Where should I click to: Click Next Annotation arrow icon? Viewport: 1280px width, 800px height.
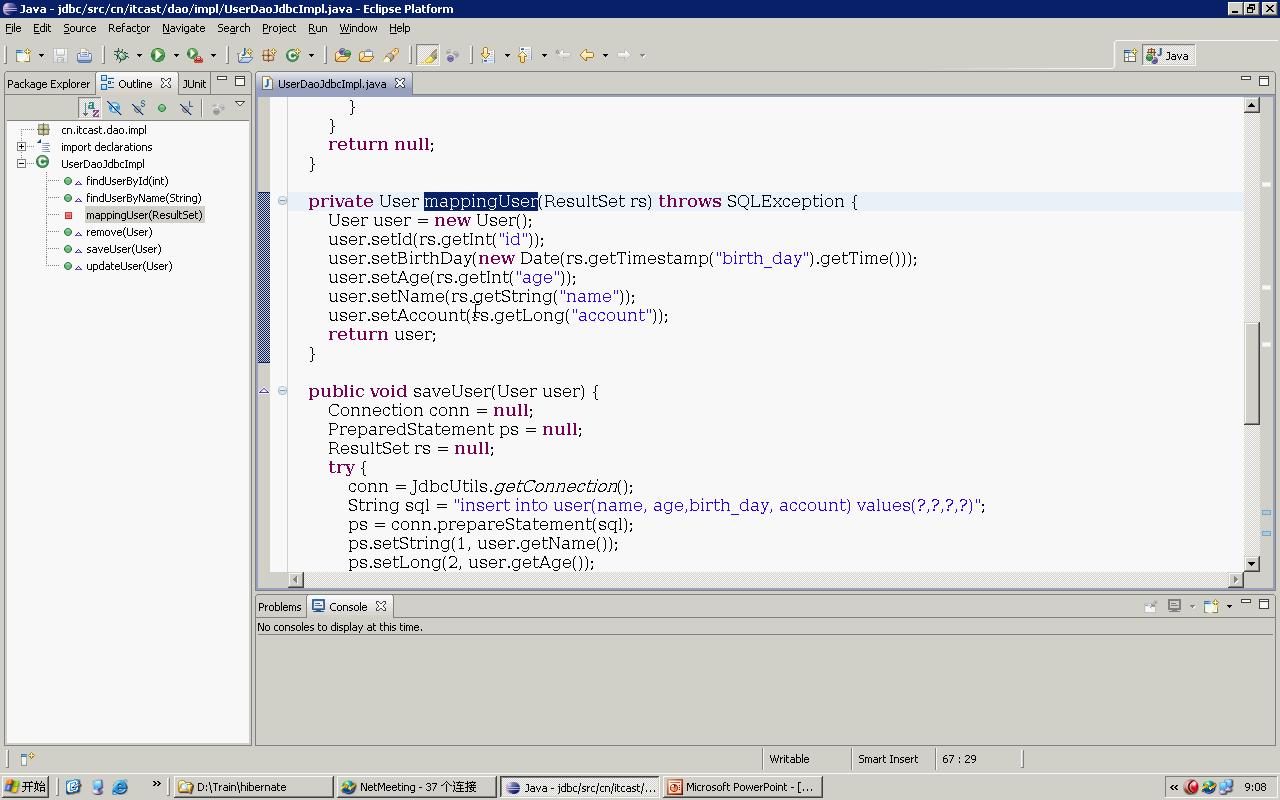487,56
